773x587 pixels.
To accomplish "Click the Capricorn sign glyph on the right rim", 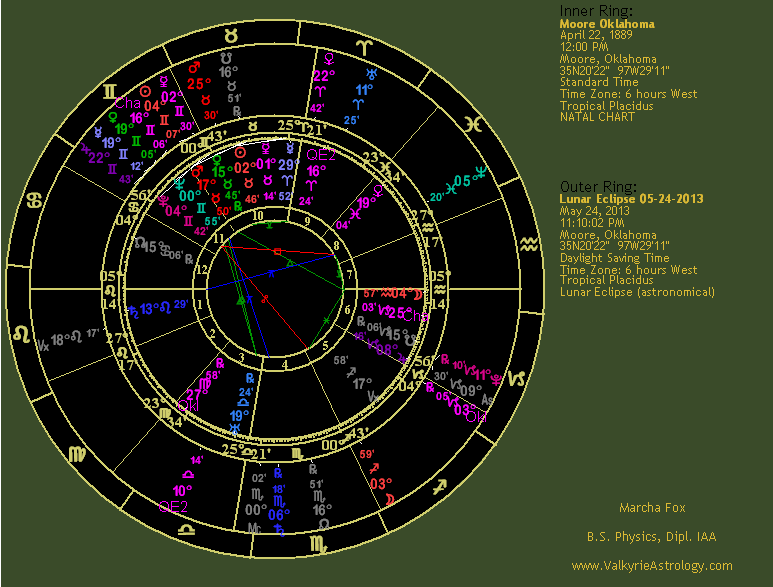I will [519, 379].
